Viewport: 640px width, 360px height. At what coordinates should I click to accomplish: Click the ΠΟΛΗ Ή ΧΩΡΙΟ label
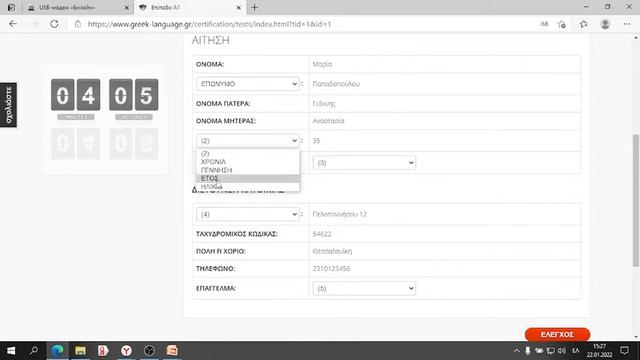click(221, 251)
